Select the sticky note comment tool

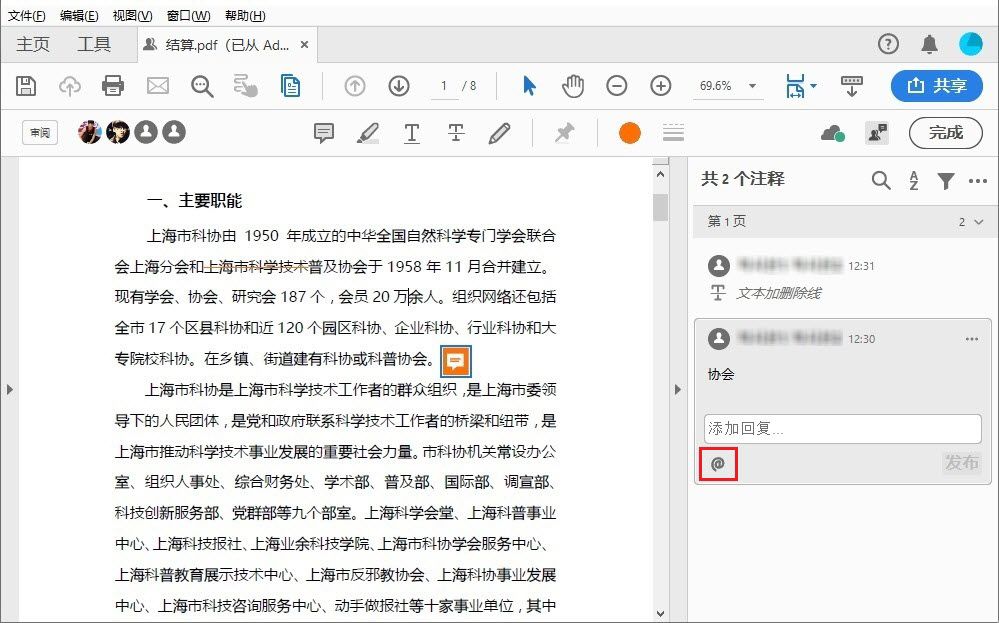[322, 132]
